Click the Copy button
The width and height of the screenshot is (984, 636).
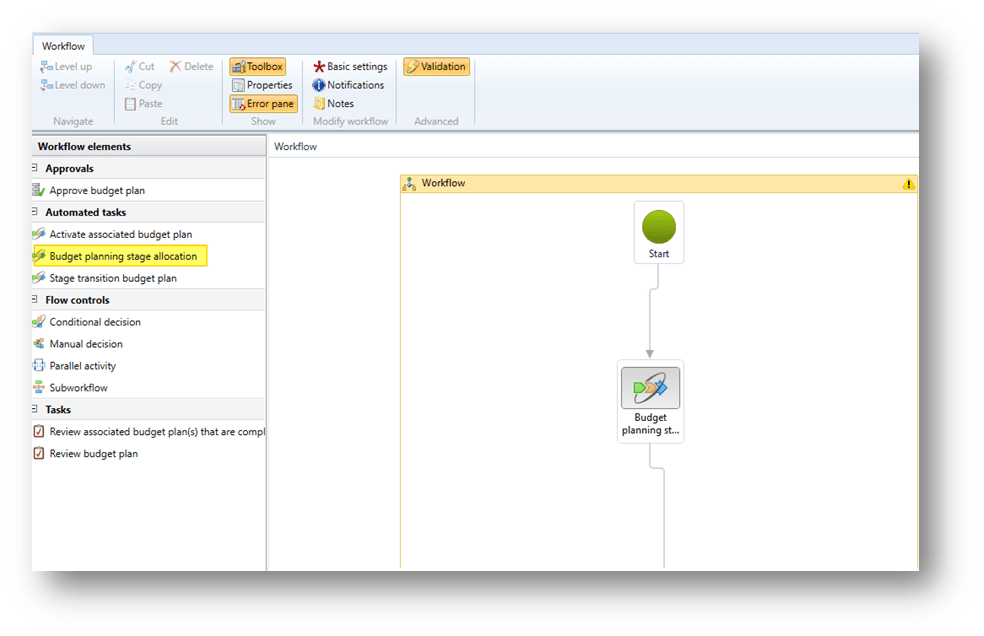144,85
